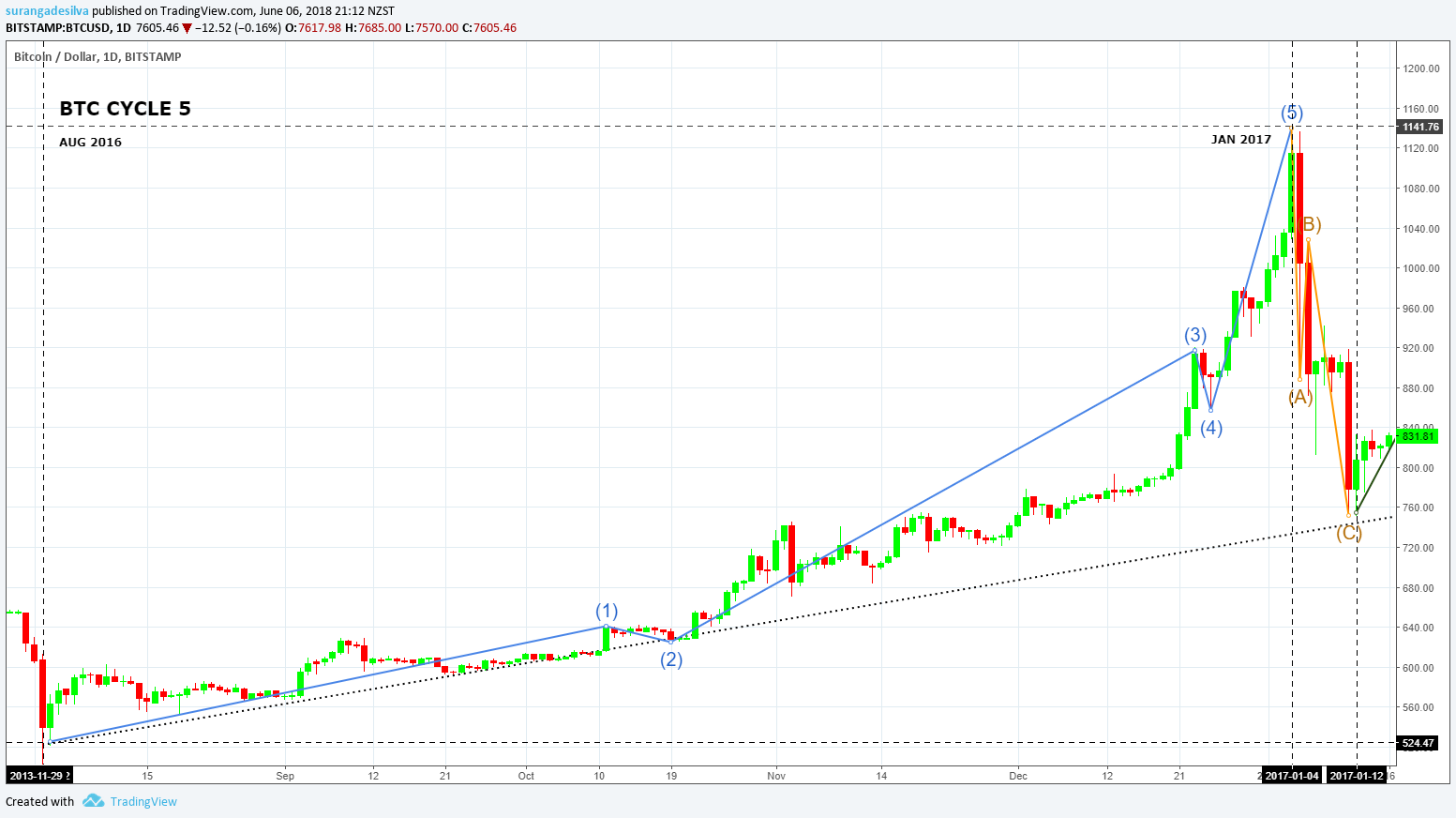Click the 720.00 price axis label
The image size is (1456, 818).
pyautogui.click(x=1418, y=548)
